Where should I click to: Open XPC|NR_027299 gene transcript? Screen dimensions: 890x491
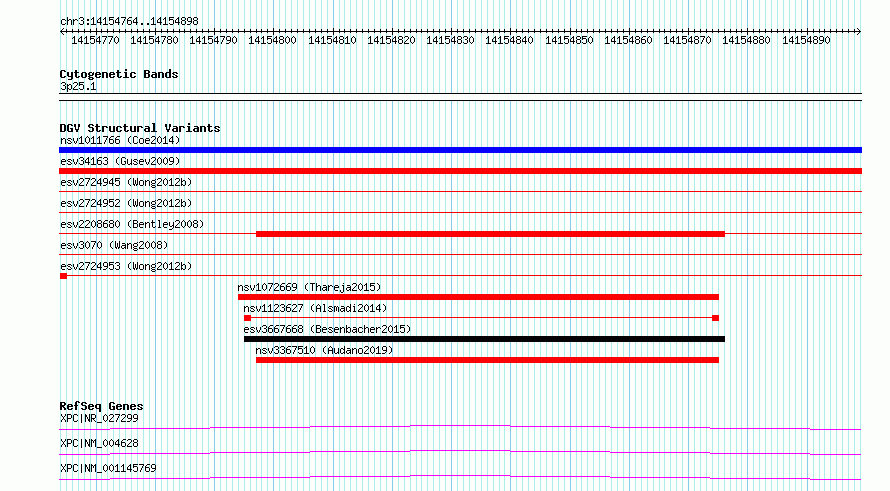click(x=99, y=418)
